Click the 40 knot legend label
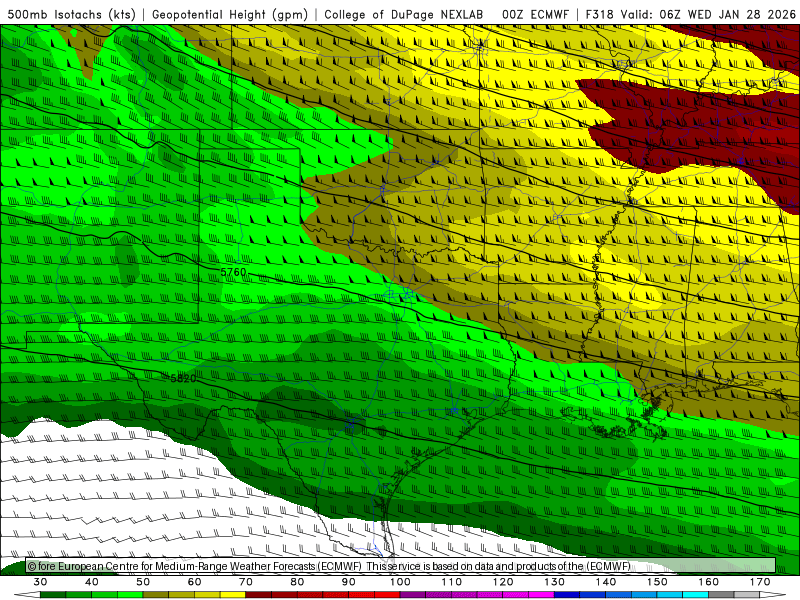 point(92,582)
